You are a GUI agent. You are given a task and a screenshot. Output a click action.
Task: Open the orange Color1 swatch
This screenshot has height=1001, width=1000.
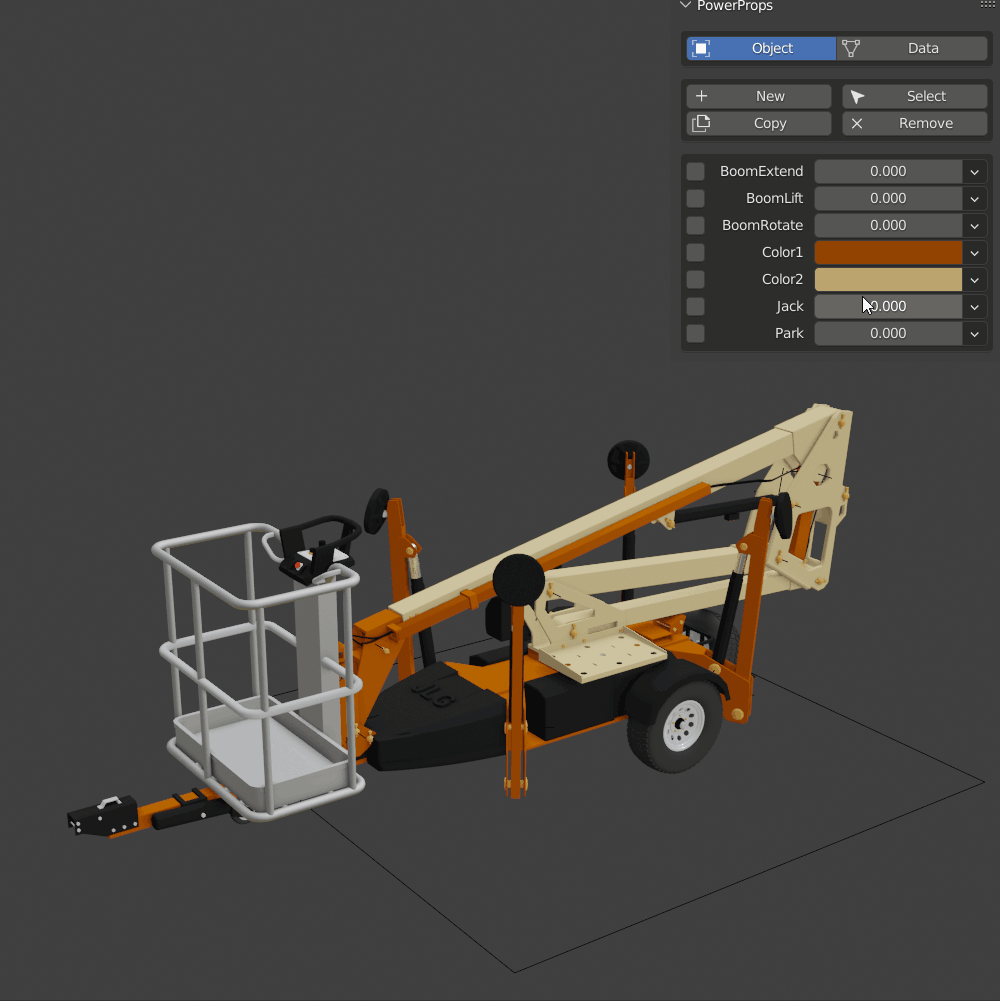click(888, 252)
